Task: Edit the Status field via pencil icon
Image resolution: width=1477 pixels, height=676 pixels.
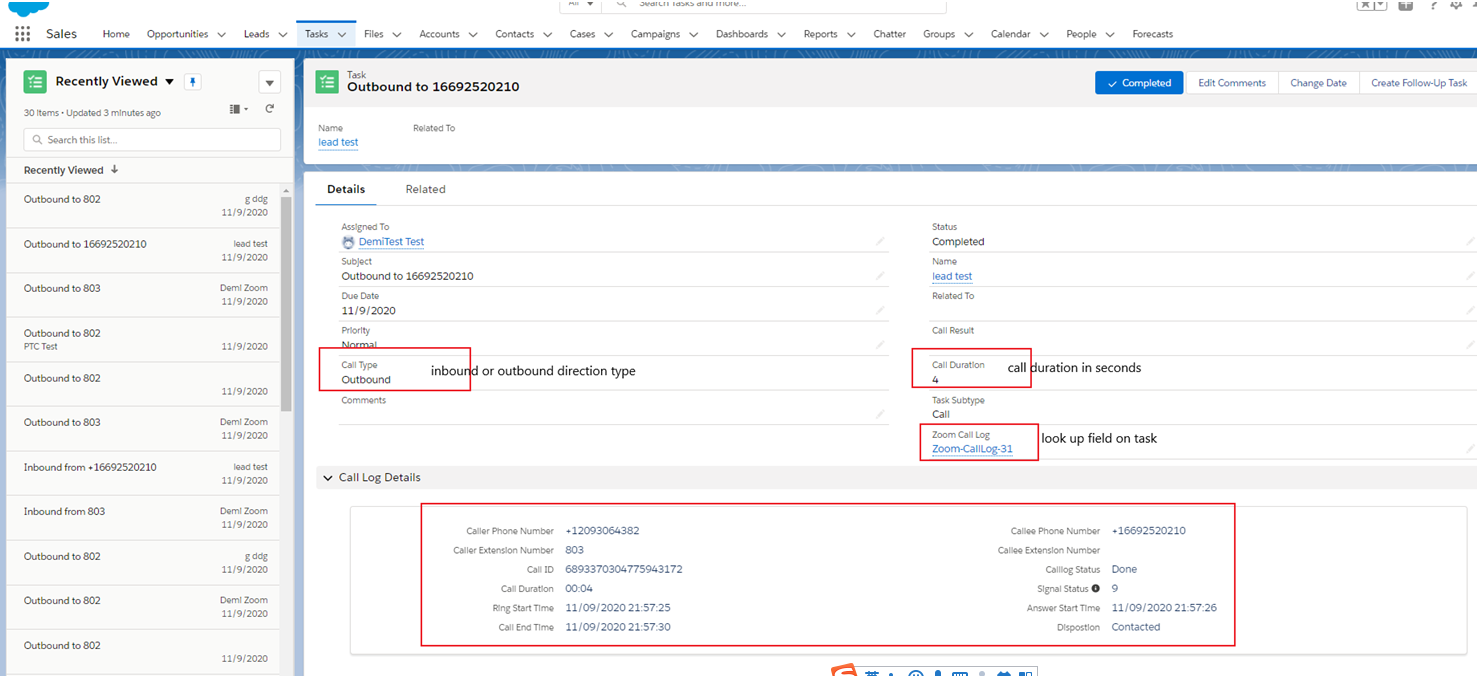Action: [x=1470, y=241]
